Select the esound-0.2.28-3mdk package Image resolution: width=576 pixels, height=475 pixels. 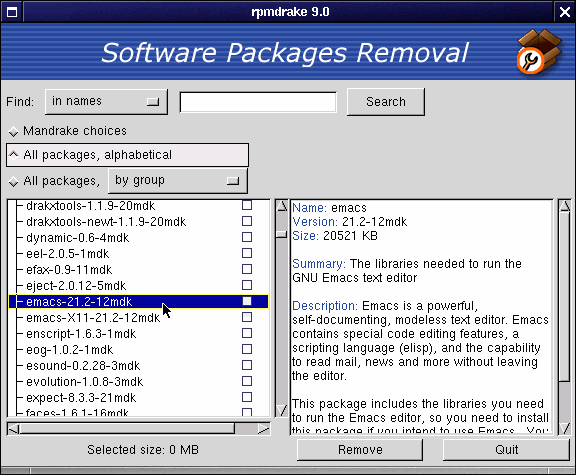(83, 366)
